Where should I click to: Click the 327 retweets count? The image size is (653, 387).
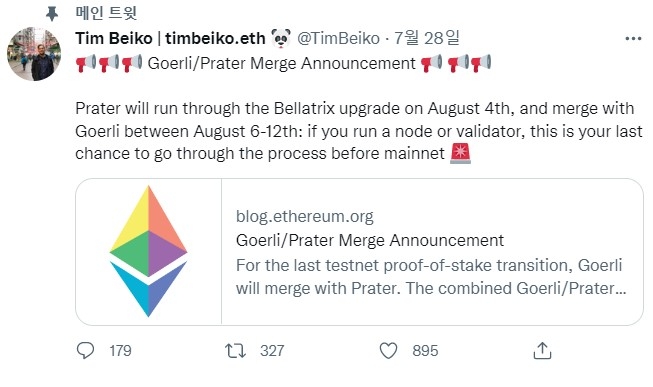coord(272,351)
